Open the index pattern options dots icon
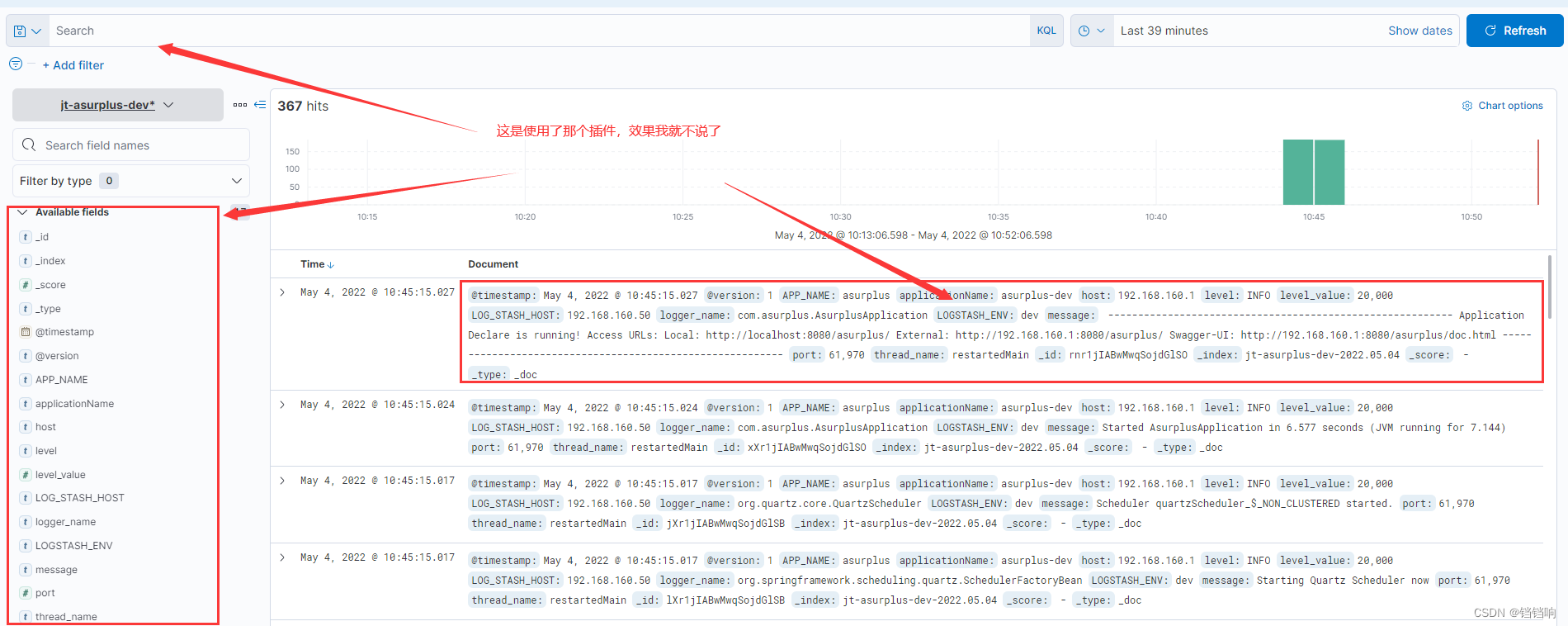1568x626 pixels. [x=240, y=105]
